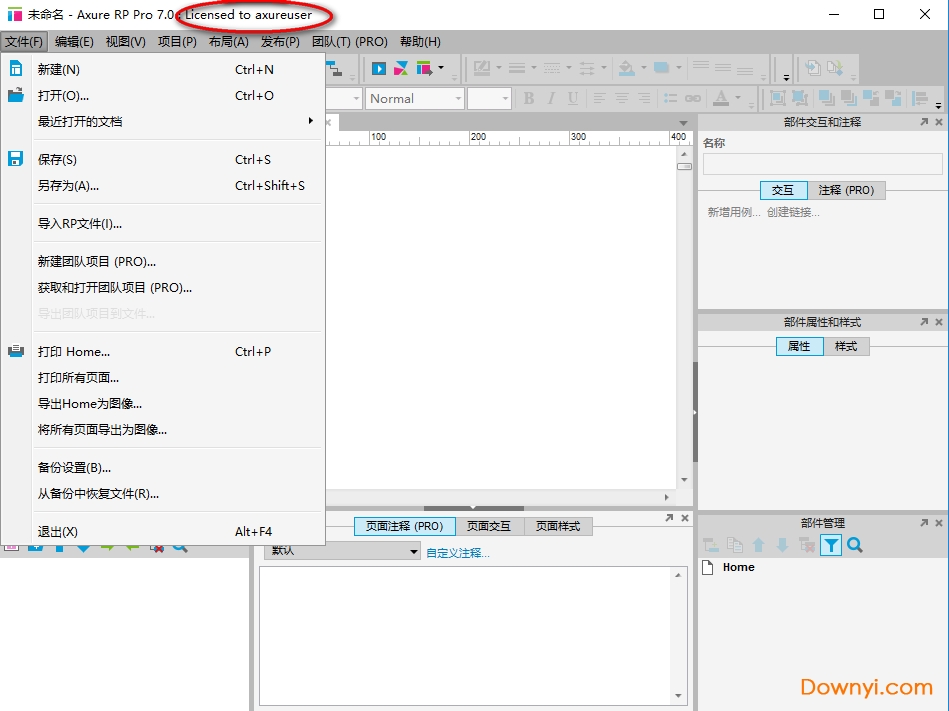
Task: Open the line pattern dropdown arrow
Action: pos(569,68)
